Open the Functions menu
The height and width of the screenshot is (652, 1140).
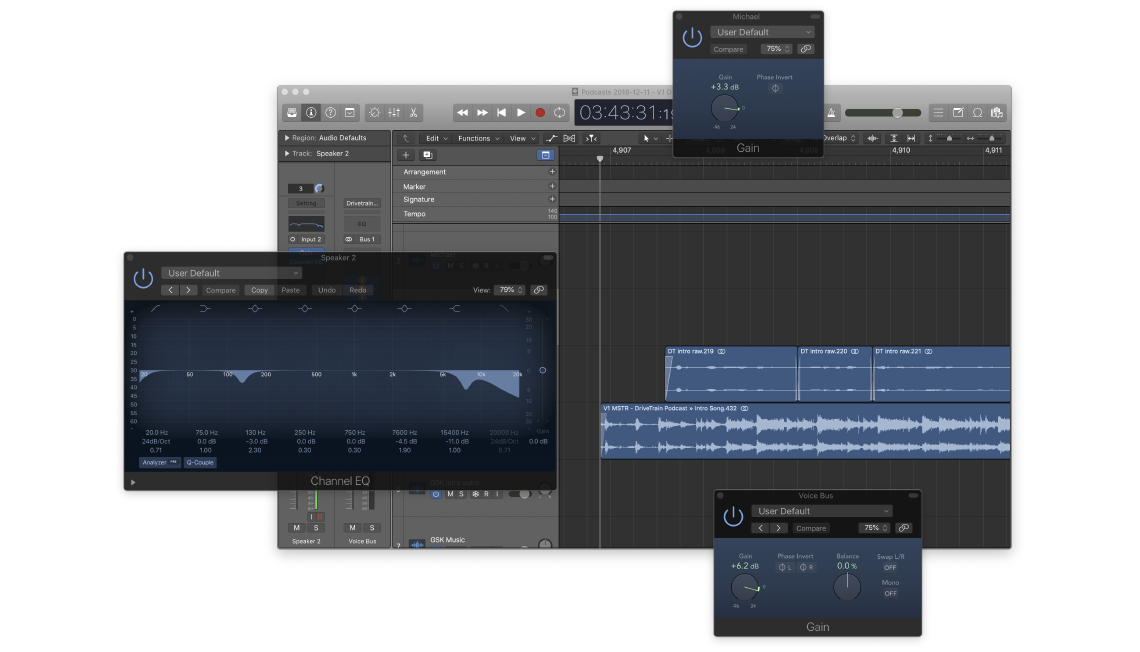coord(478,139)
